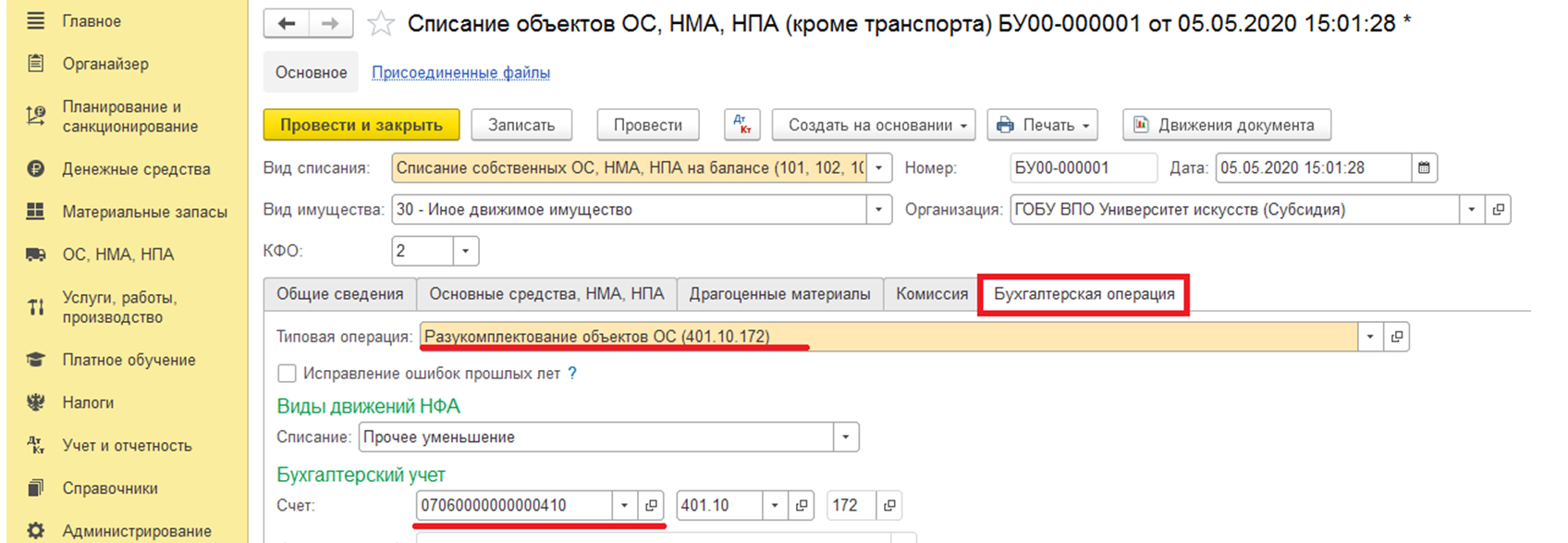Open the Организация field's linked record icon
Viewport: 1568px width, 543px height.
pyautogui.click(x=1498, y=210)
